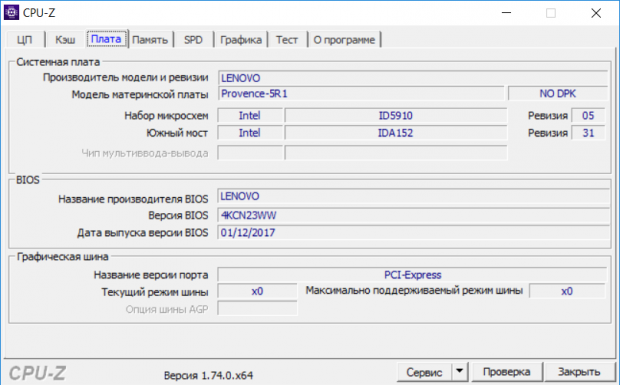620x385 pixels.
Task: Select the BIOS version 4KCN23WW field
Action: pos(413,215)
